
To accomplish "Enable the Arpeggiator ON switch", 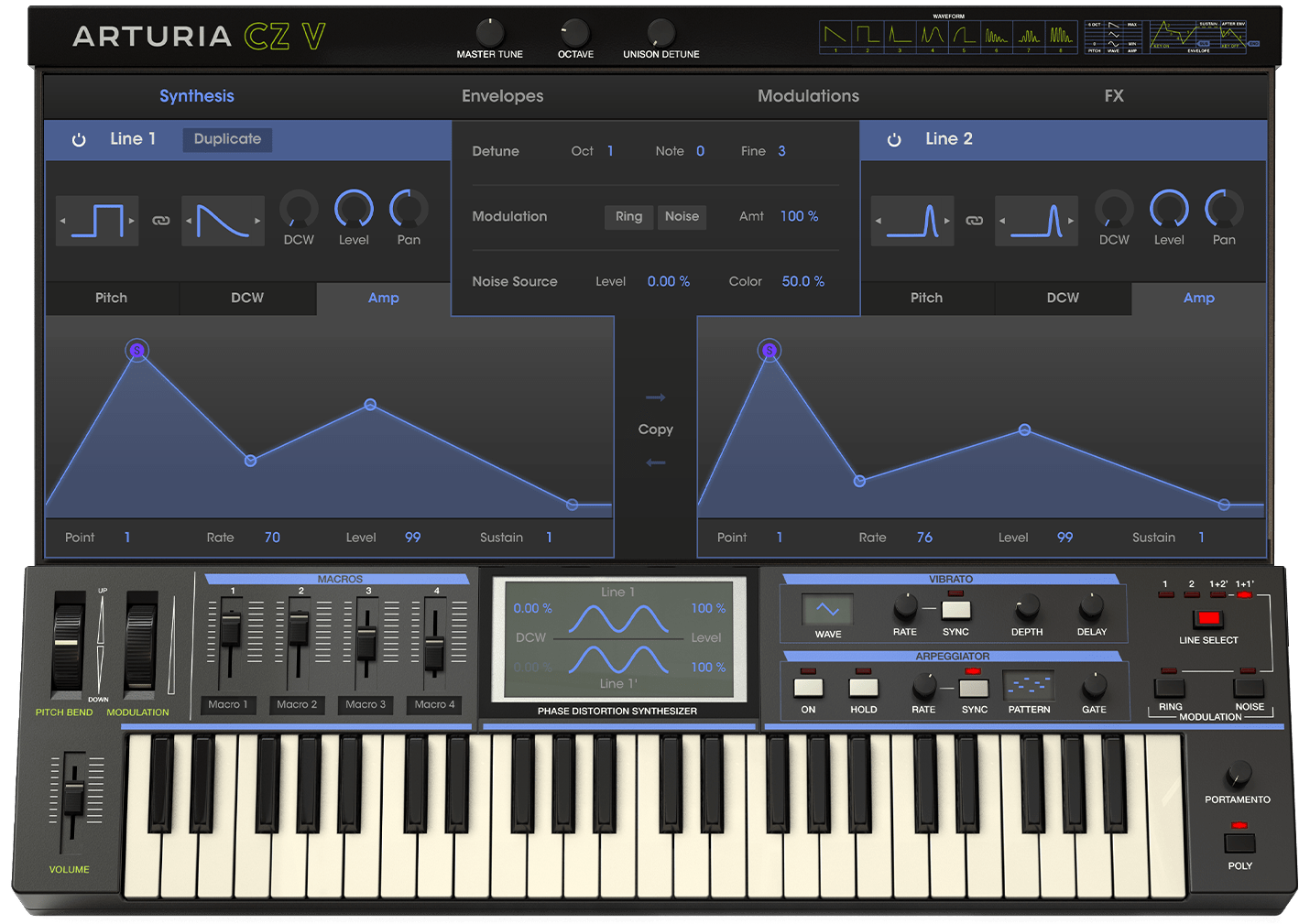I will (808, 688).
